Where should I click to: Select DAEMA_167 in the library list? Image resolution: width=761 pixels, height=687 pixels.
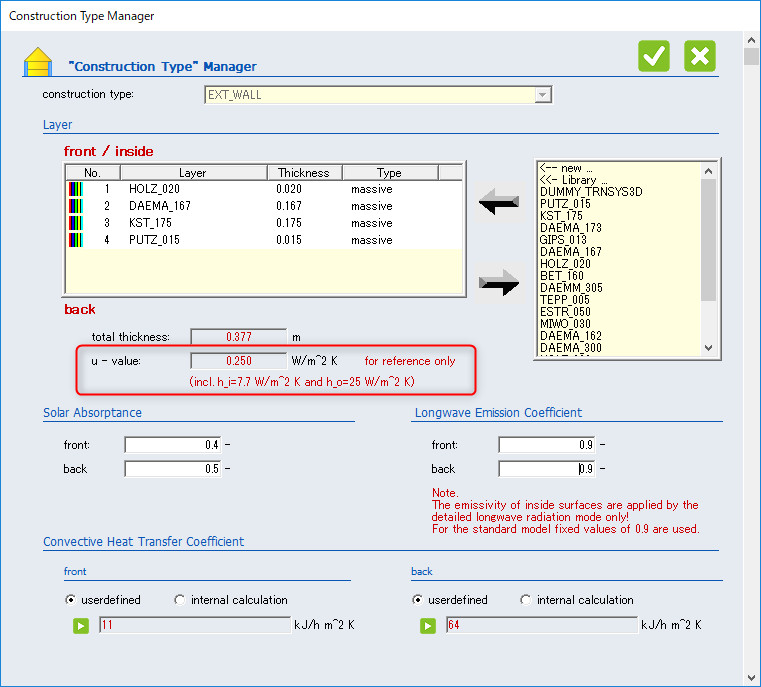click(x=570, y=252)
